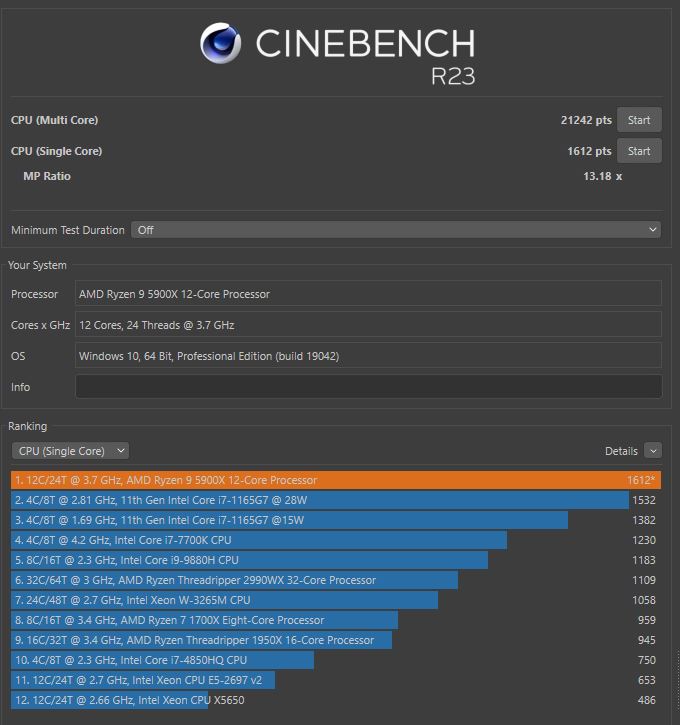This screenshot has width=680, height=725.
Task: Start the CPU (Single Core) test
Action: pos(639,151)
